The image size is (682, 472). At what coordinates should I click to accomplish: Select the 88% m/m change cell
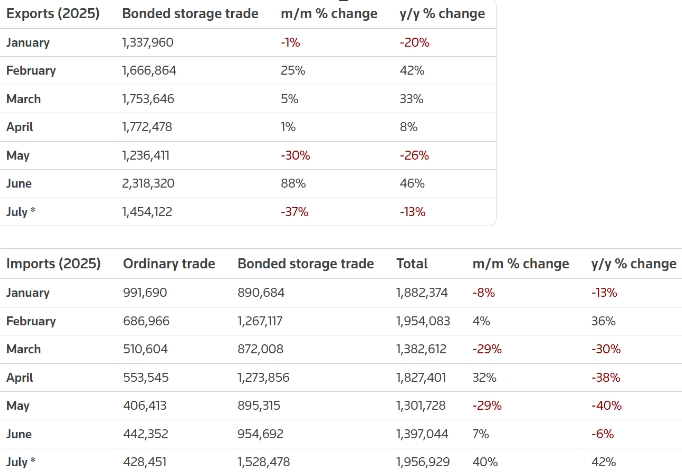click(x=295, y=184)
